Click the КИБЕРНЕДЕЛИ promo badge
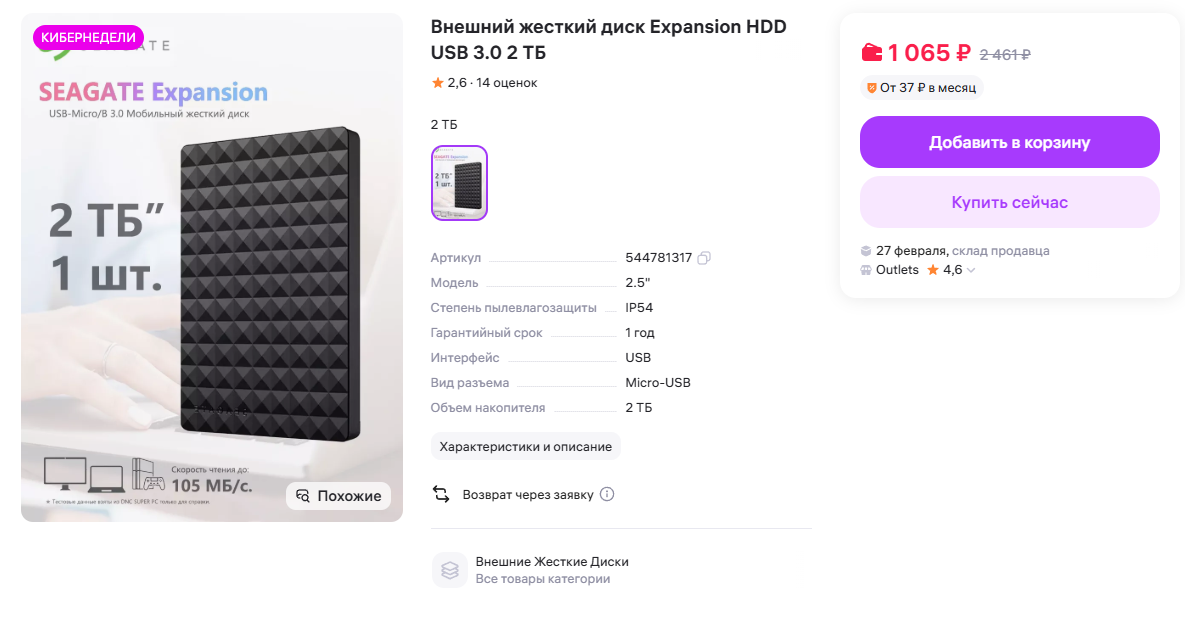The height and width of the screenshot is (626, 1185). (88, 37)
